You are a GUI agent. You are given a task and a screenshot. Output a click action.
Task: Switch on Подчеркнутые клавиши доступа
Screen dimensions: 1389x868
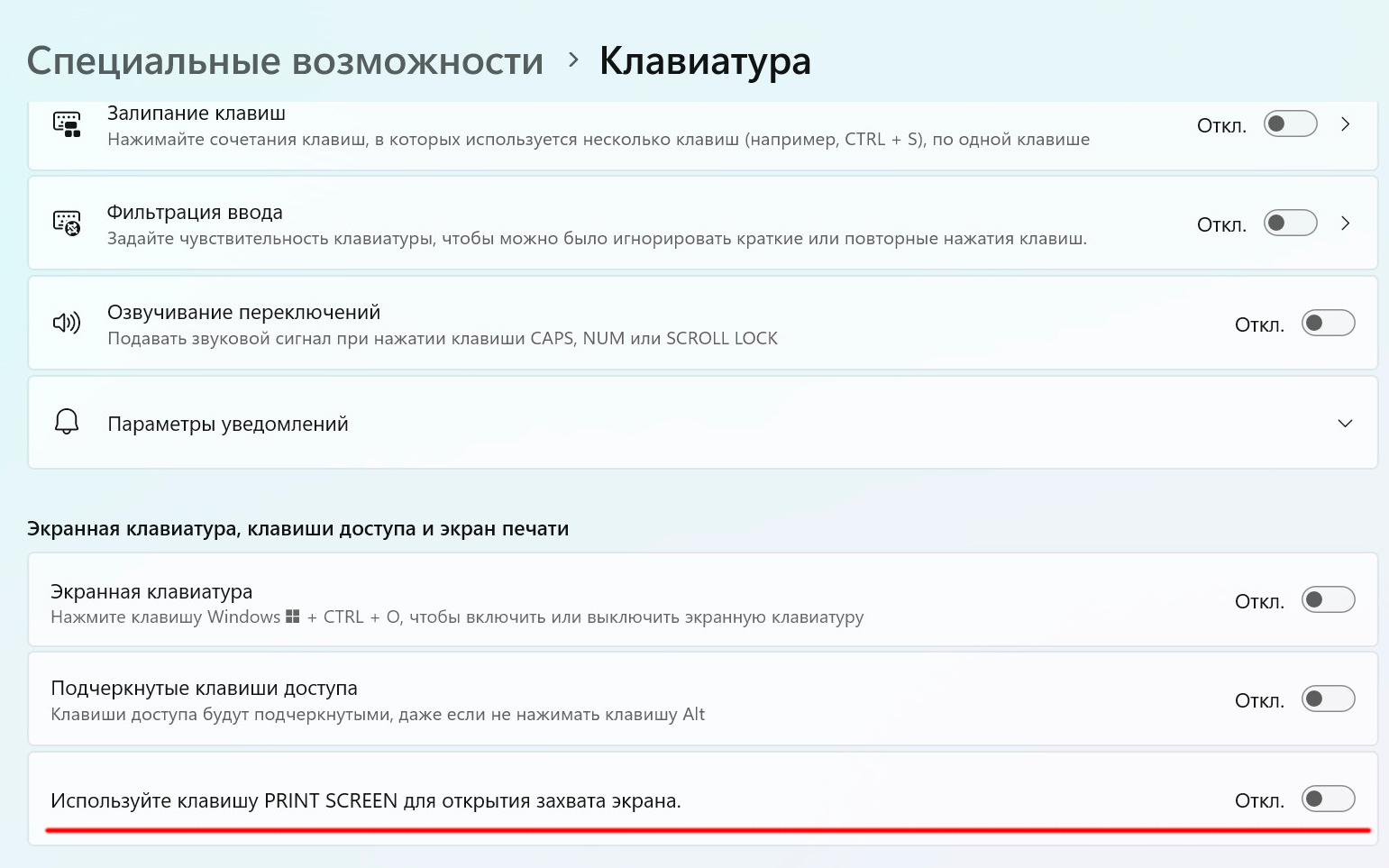click(x=1328, y=699)
